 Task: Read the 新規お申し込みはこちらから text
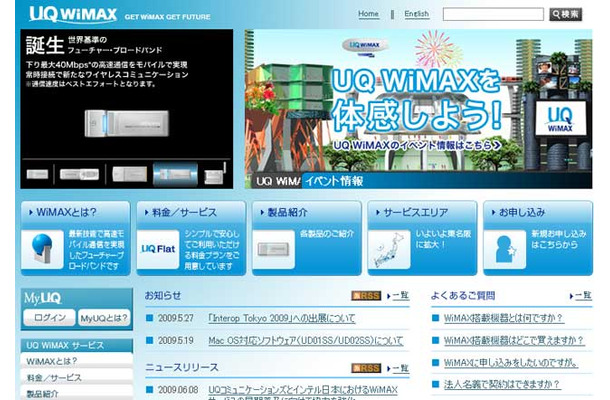coord(559,239)
